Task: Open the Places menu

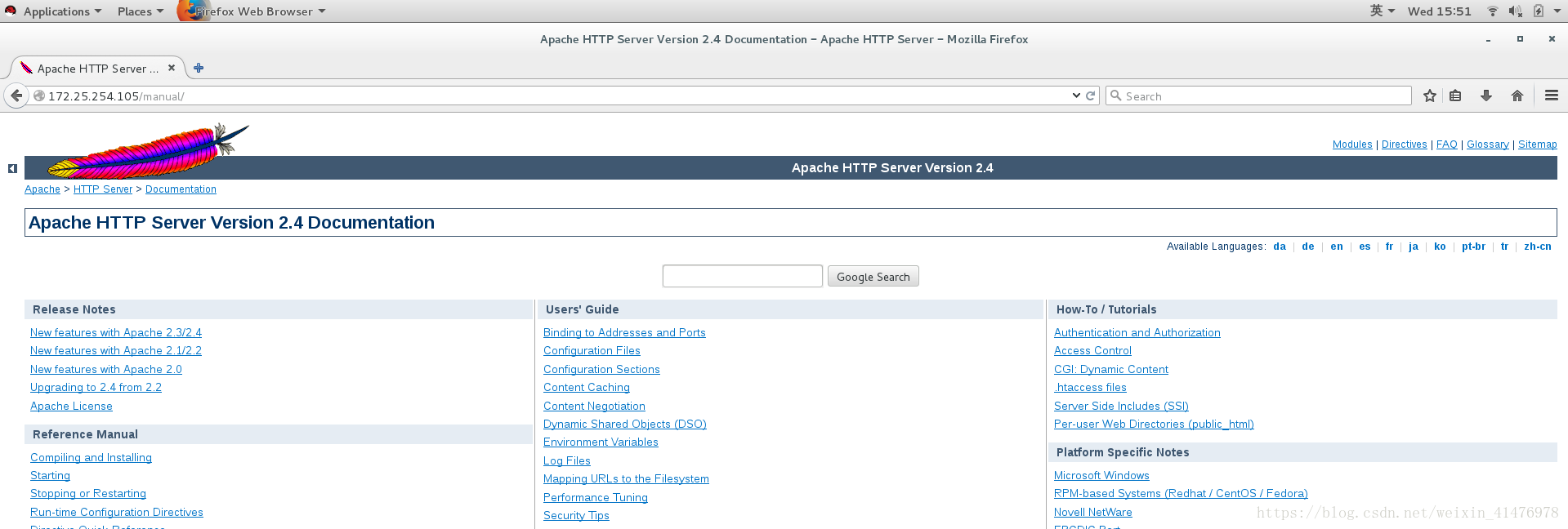Action: (140, 11)
